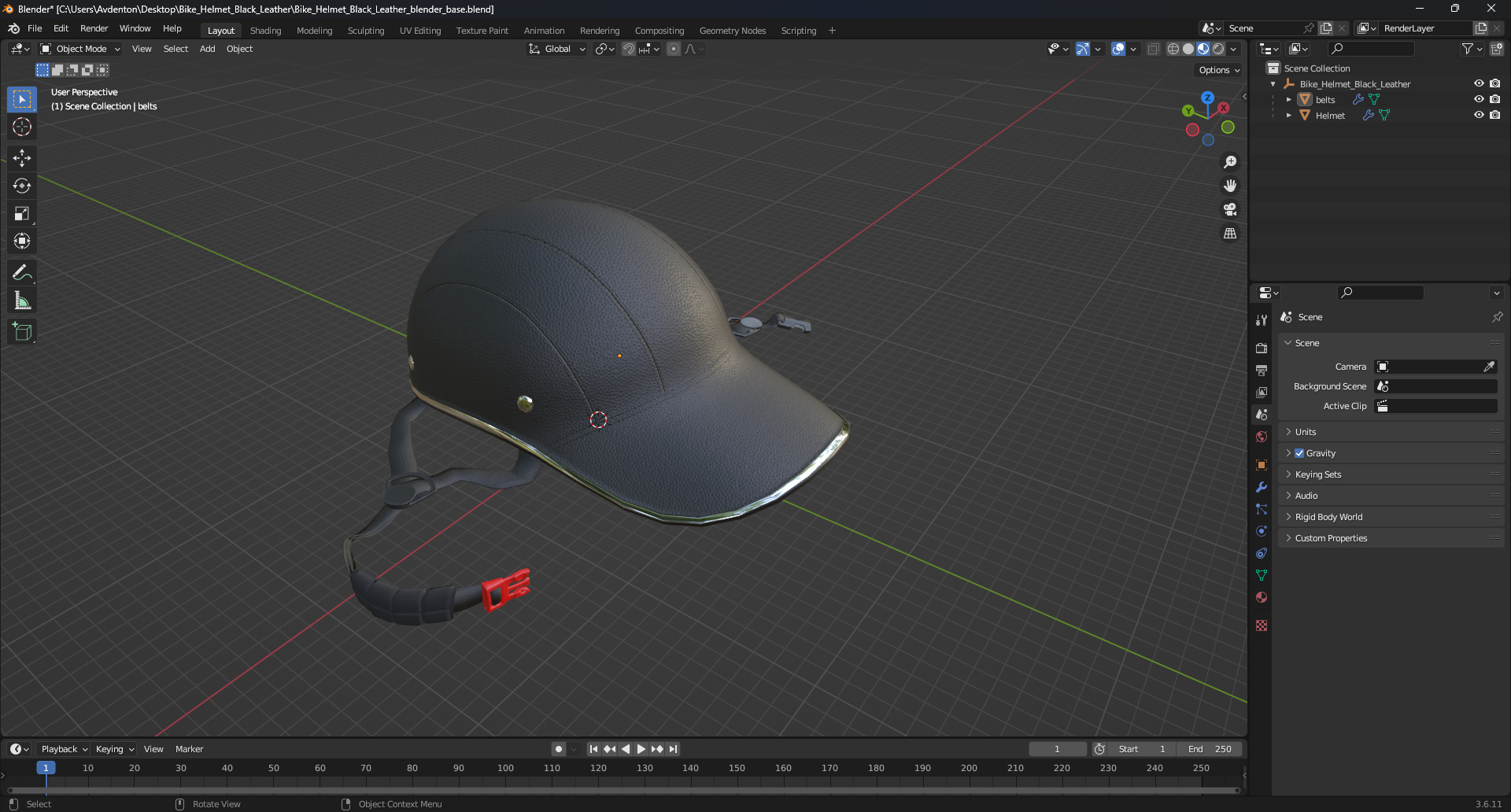Activate the Scale tool
1511x812 pixels.
(22, 213)
